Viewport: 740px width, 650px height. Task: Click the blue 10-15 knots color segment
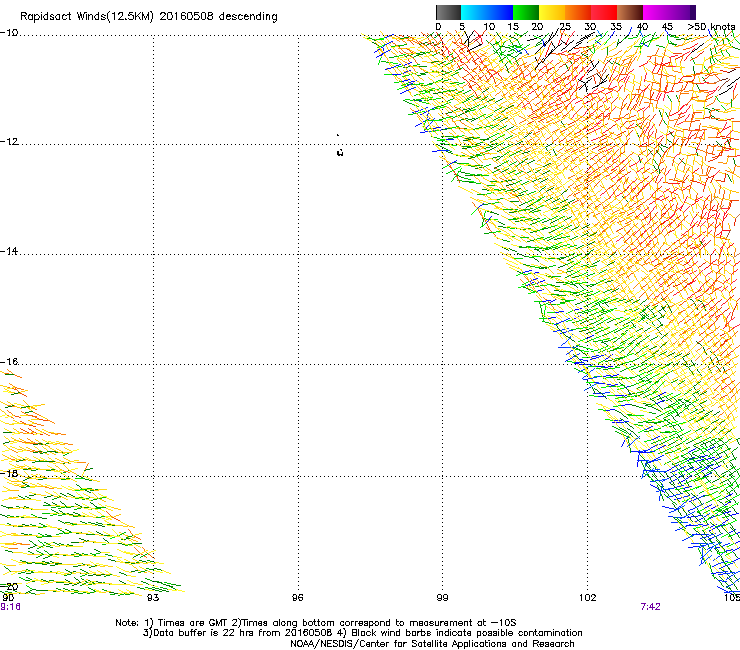[x=500, y=12]
